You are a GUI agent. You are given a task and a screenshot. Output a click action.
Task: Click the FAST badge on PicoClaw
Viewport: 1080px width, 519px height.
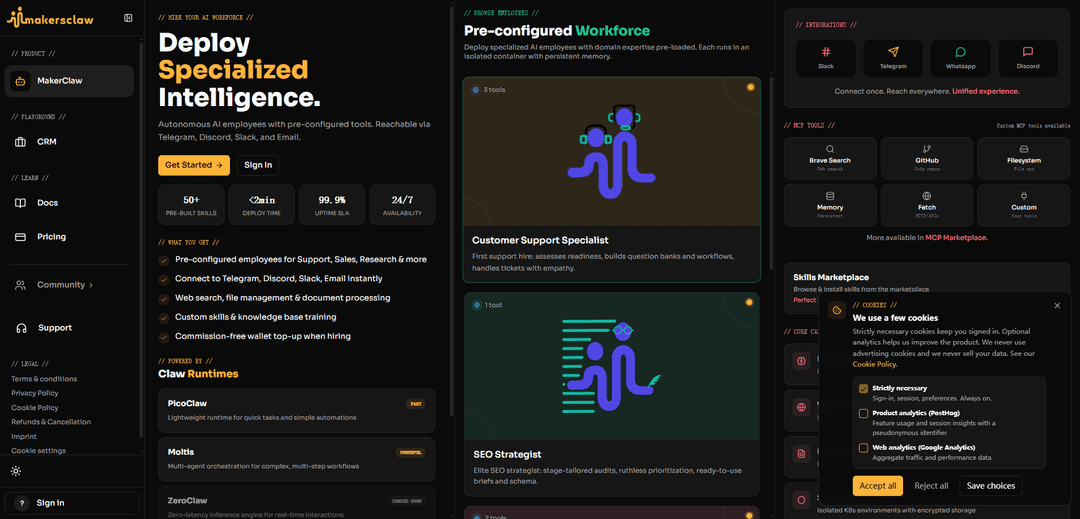point(414,404)
